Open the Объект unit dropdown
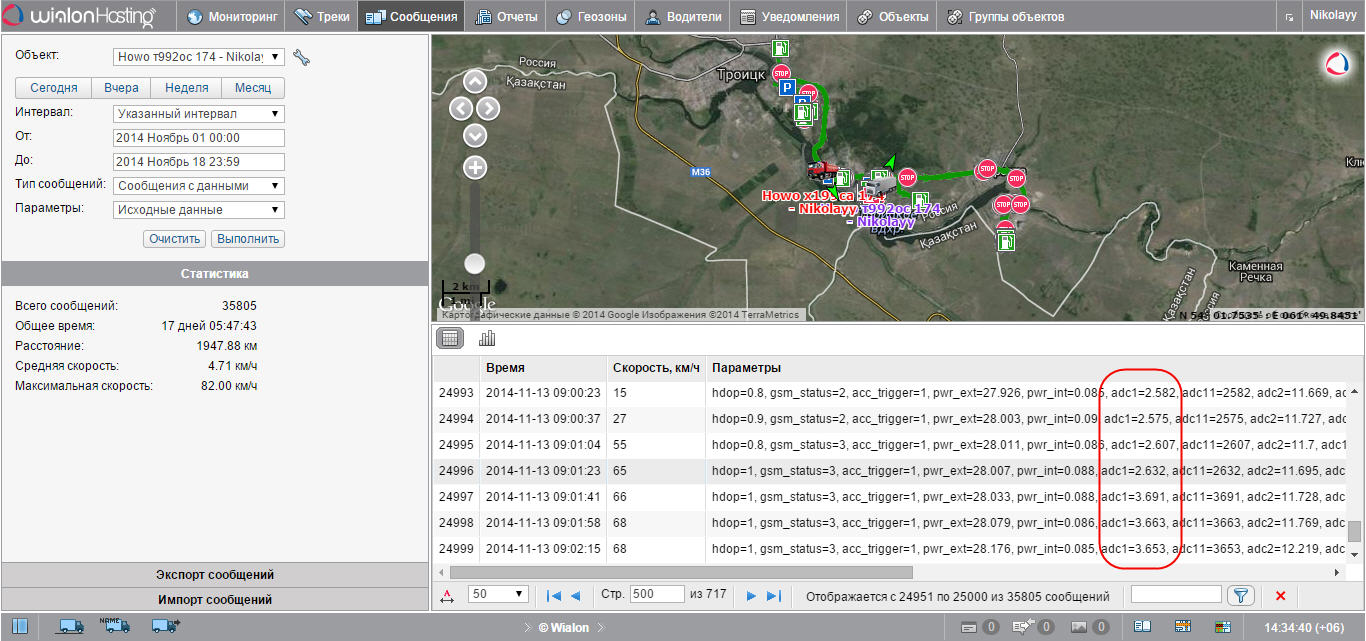This screenshot has width=1366, height=641. 200,58
